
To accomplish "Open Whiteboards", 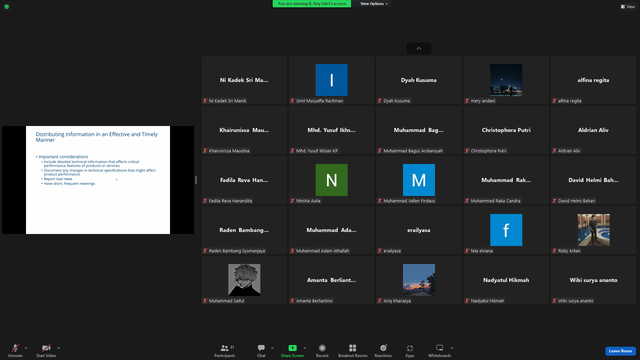I will [x=440, y=350].
